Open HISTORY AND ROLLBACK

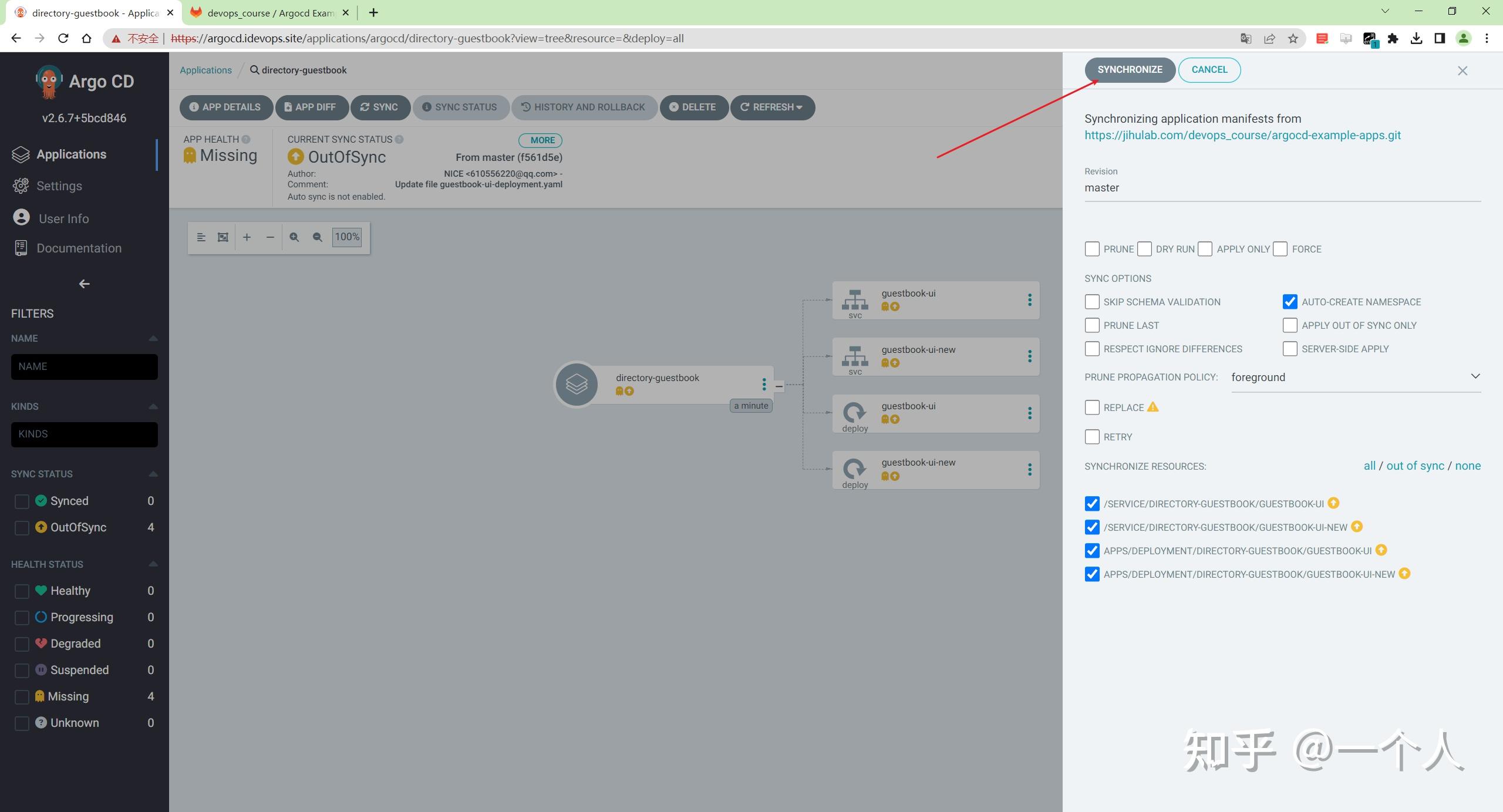[584, 107]
